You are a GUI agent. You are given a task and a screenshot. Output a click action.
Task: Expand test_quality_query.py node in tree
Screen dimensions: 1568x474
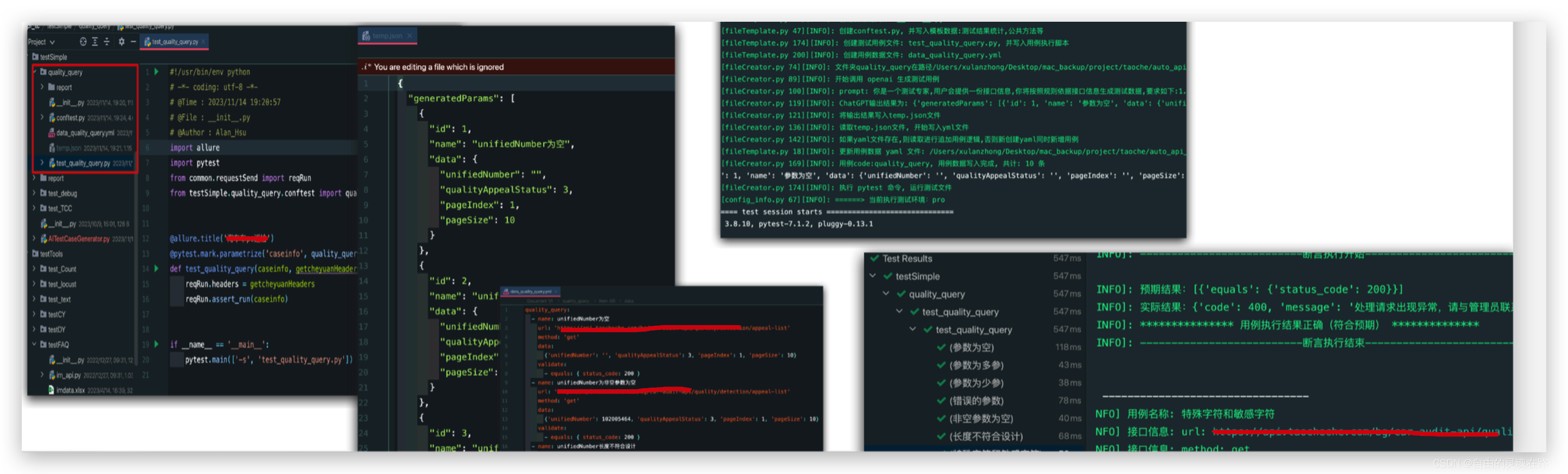(x=42, y=163)
